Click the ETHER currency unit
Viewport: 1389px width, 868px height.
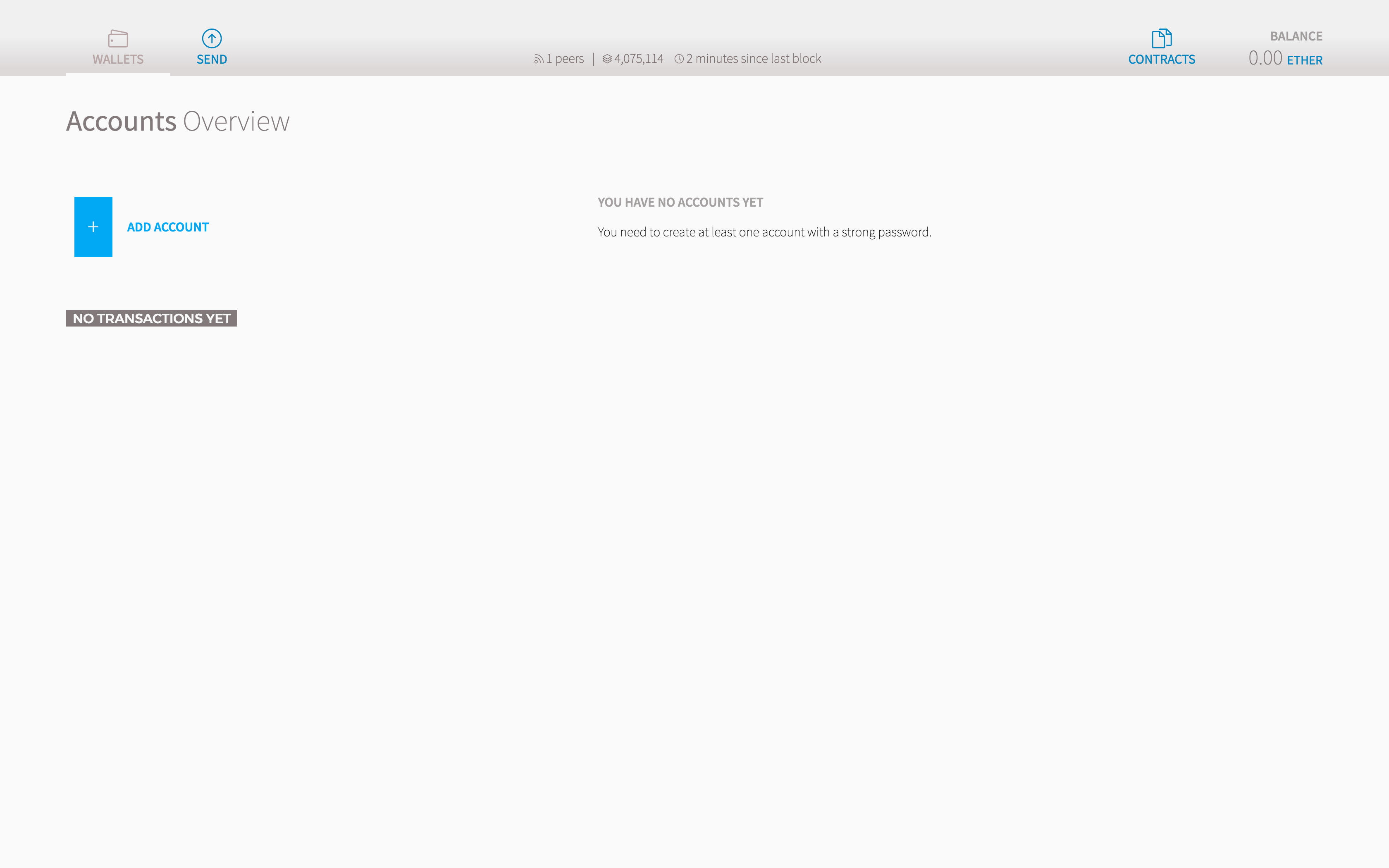pos(1304,60)
